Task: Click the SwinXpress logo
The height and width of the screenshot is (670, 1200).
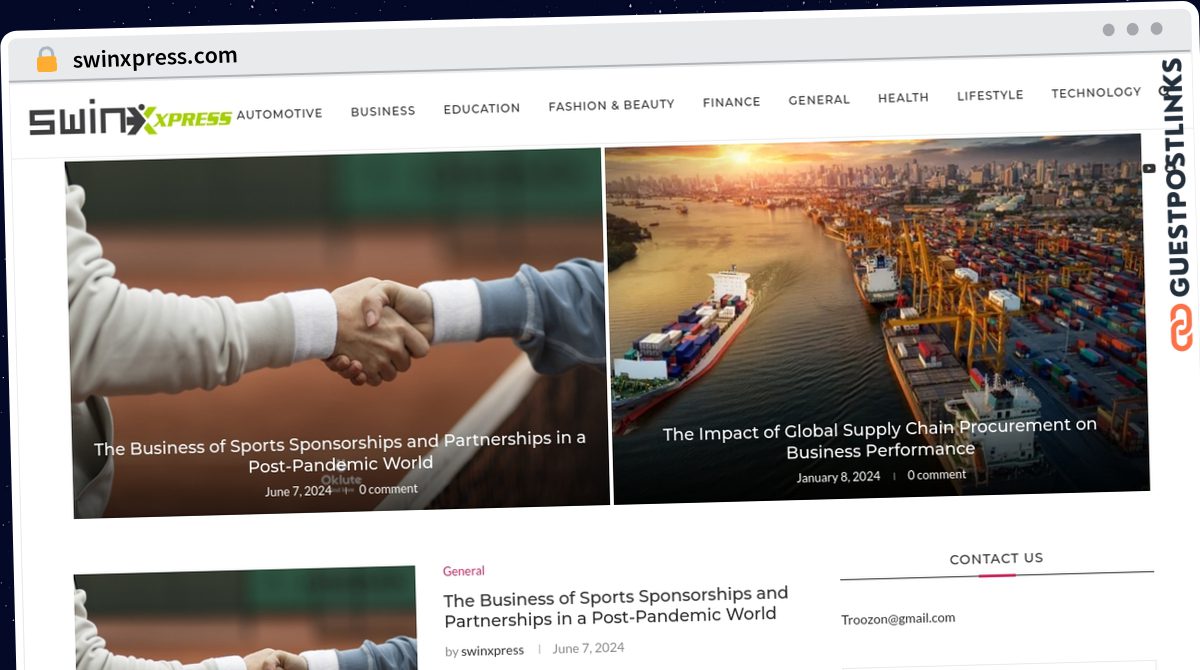Action: point(130,119)
